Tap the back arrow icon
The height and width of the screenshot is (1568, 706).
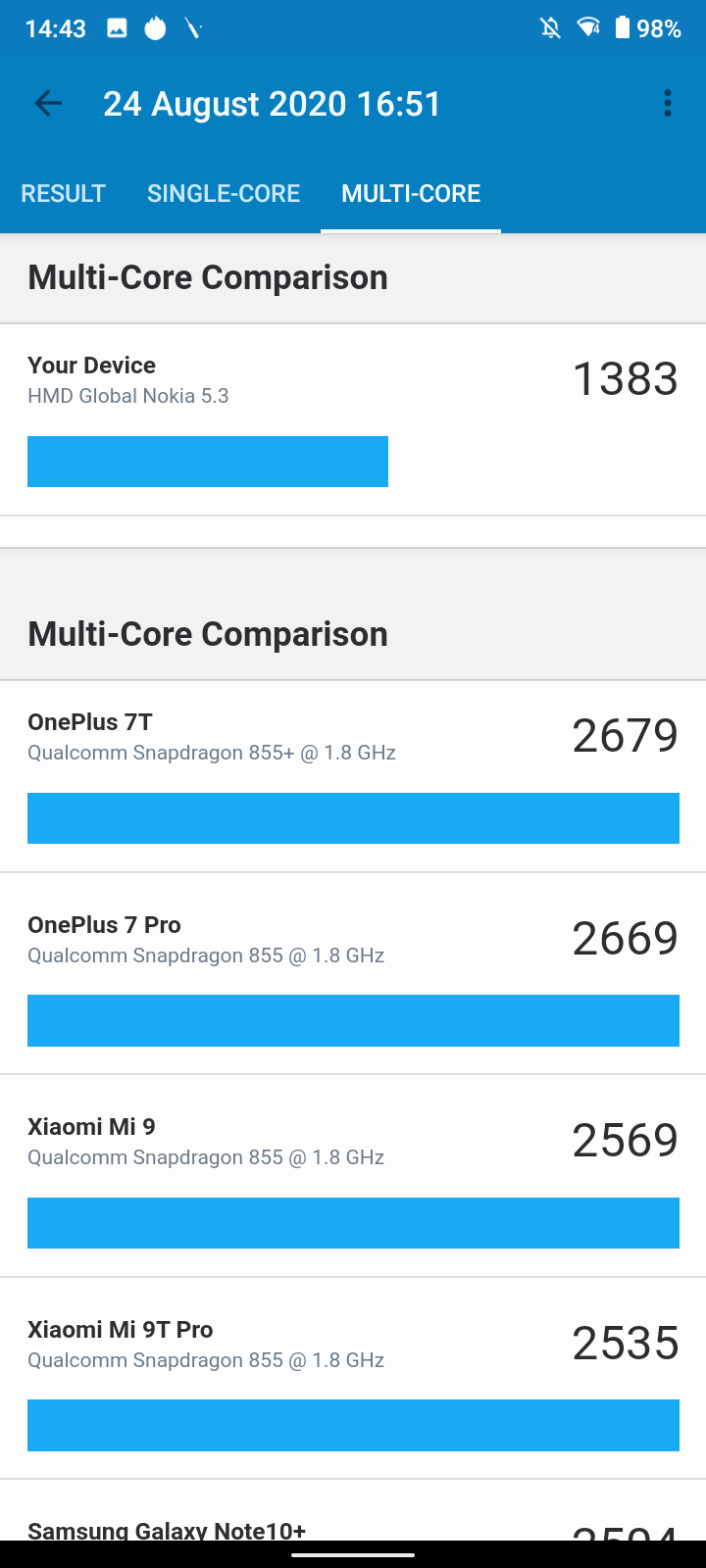pyautogui.click(x=48, y=103)
